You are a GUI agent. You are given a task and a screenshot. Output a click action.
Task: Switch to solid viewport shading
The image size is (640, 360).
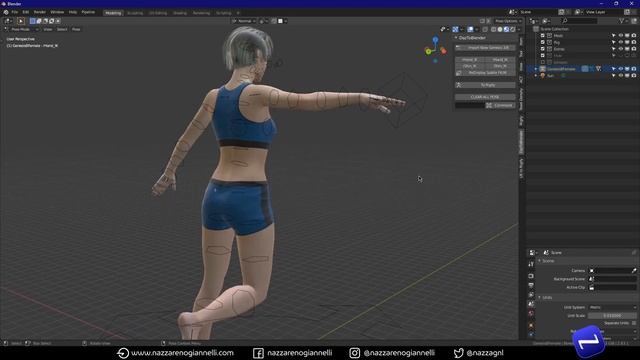point(500,29)
